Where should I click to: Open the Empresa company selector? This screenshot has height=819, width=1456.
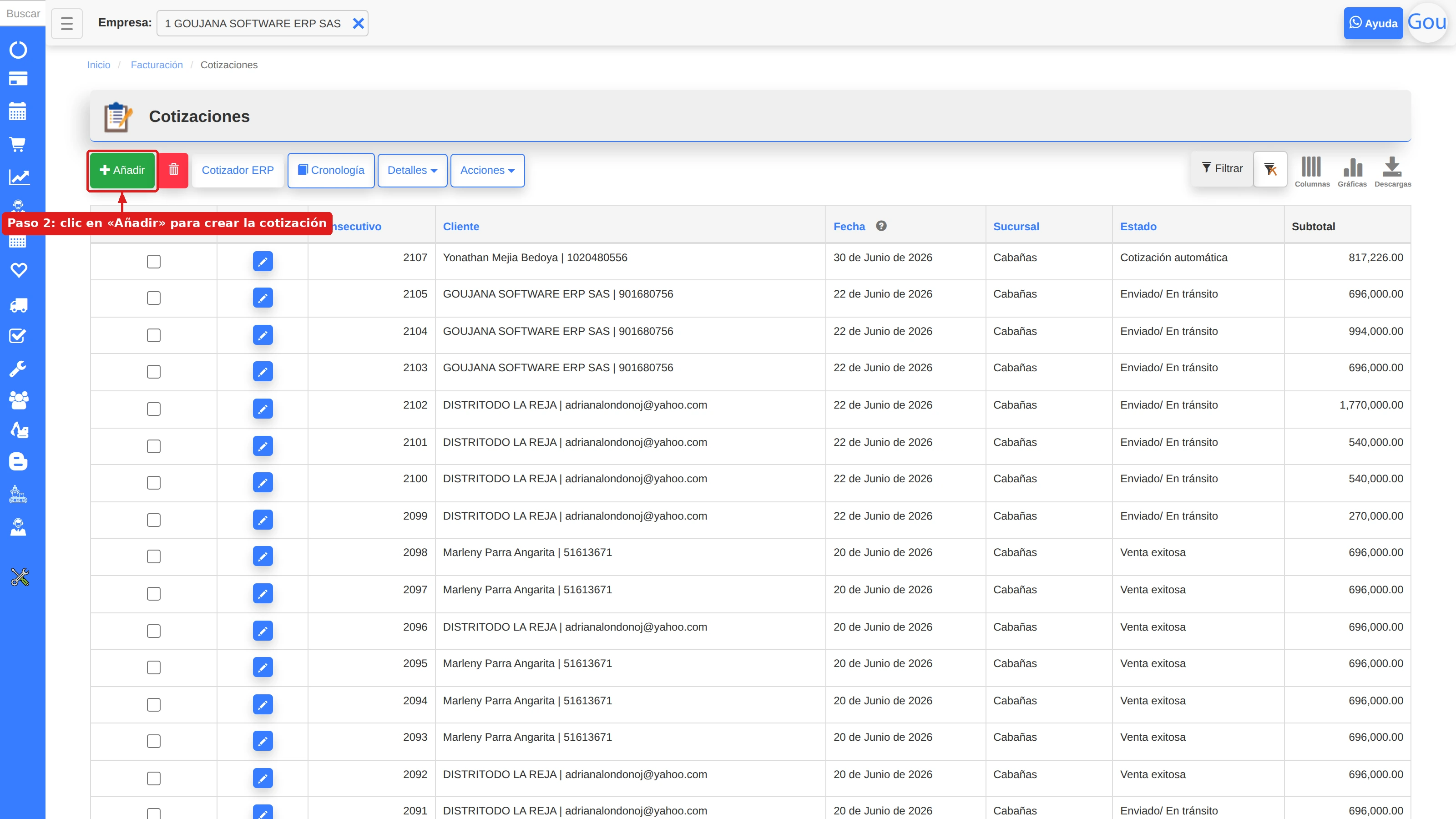pos(262,23)
